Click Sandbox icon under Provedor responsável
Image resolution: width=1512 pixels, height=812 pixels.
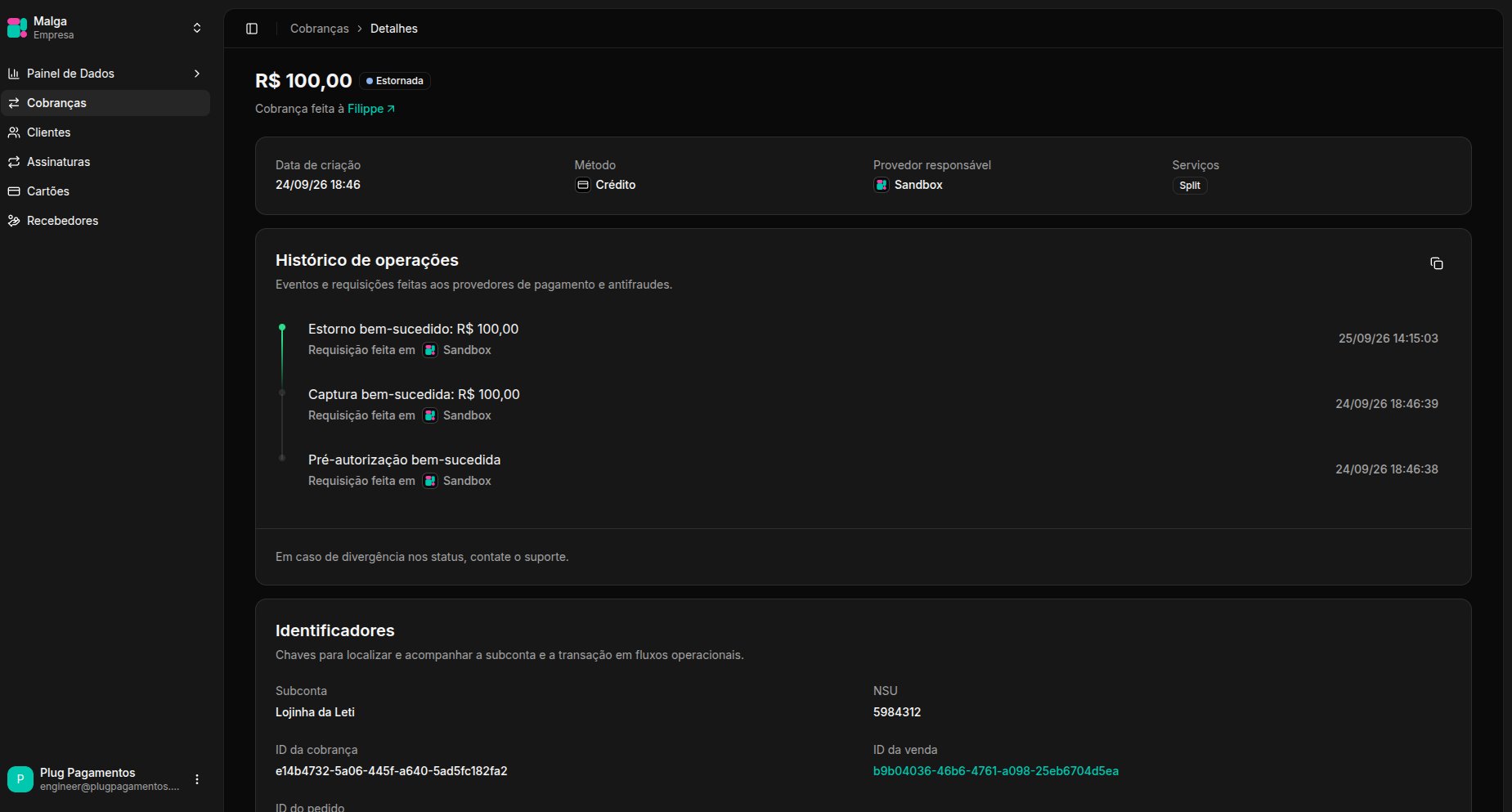pos(882,185)
